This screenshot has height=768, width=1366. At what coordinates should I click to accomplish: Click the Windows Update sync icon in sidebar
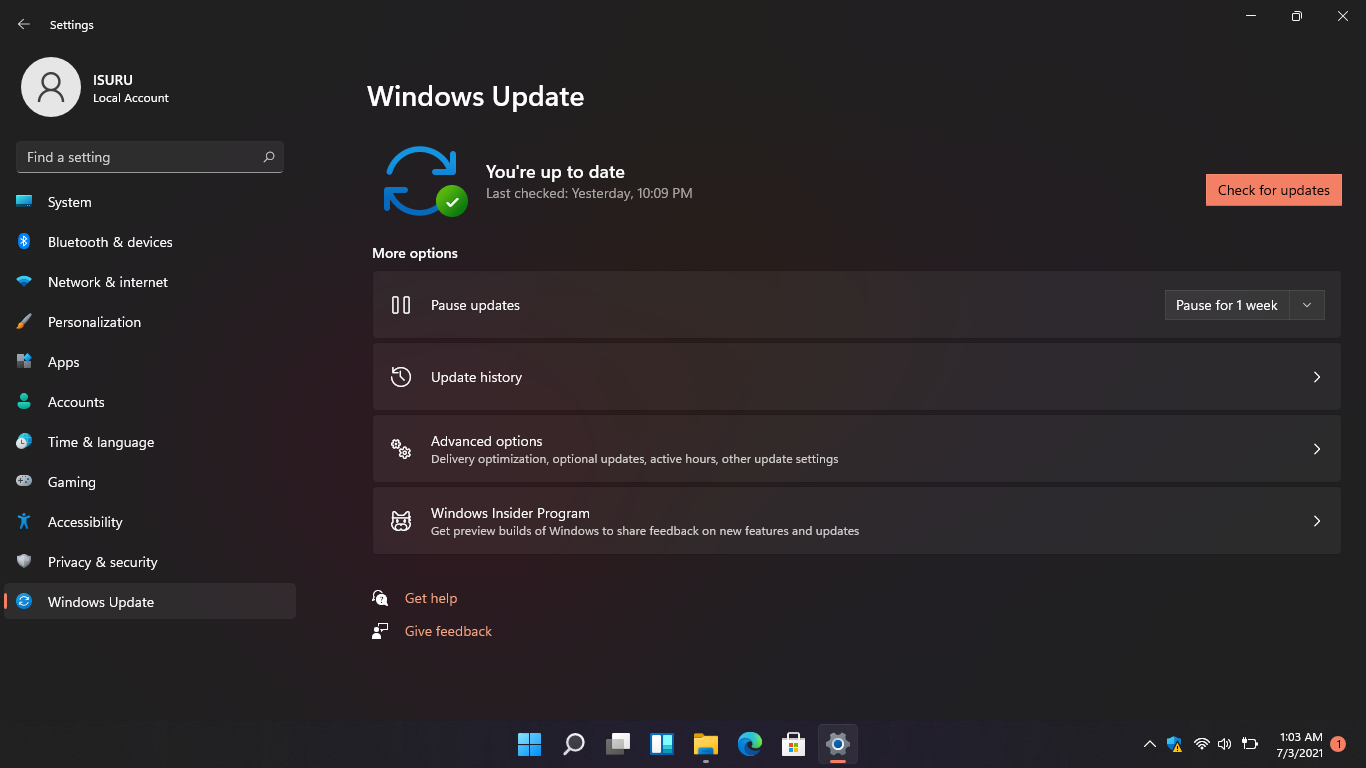tap(24, 602)
